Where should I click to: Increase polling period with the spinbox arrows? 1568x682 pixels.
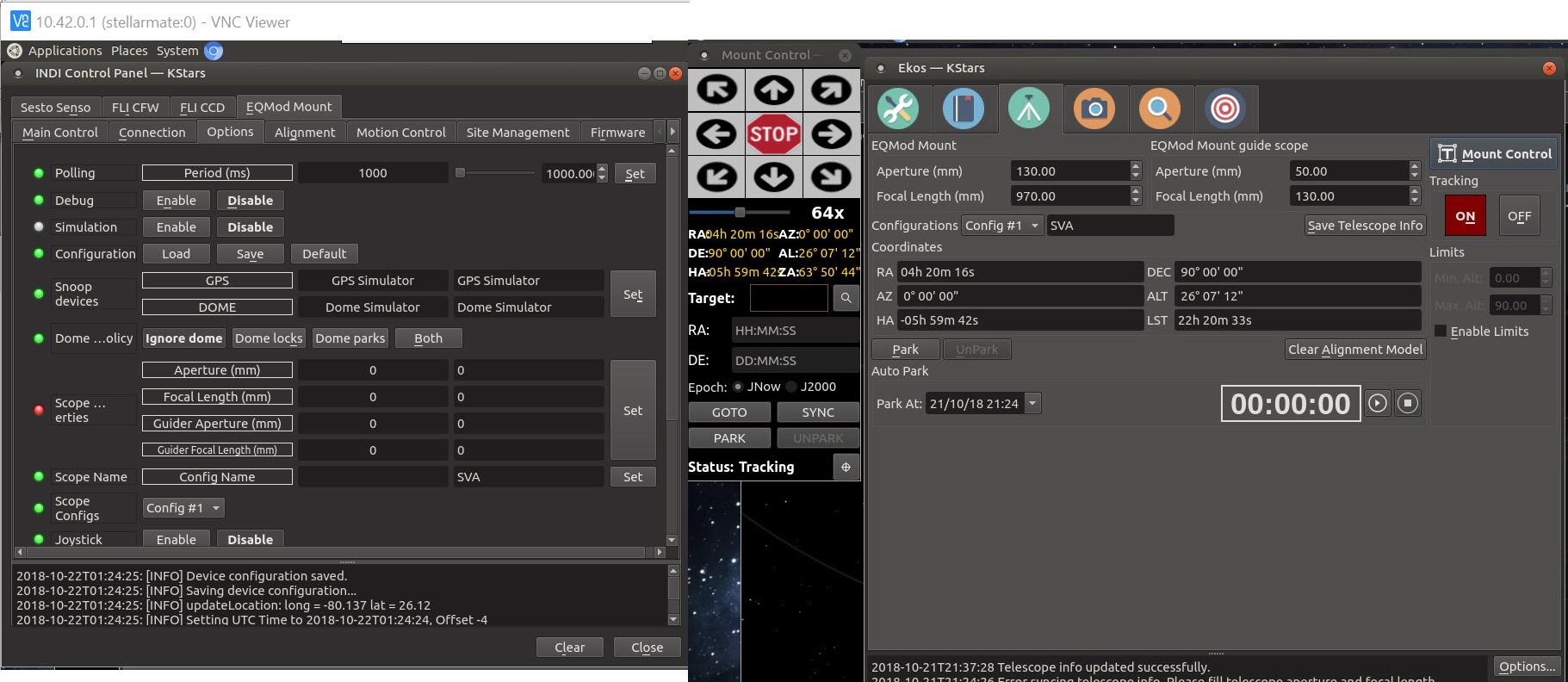602,169
